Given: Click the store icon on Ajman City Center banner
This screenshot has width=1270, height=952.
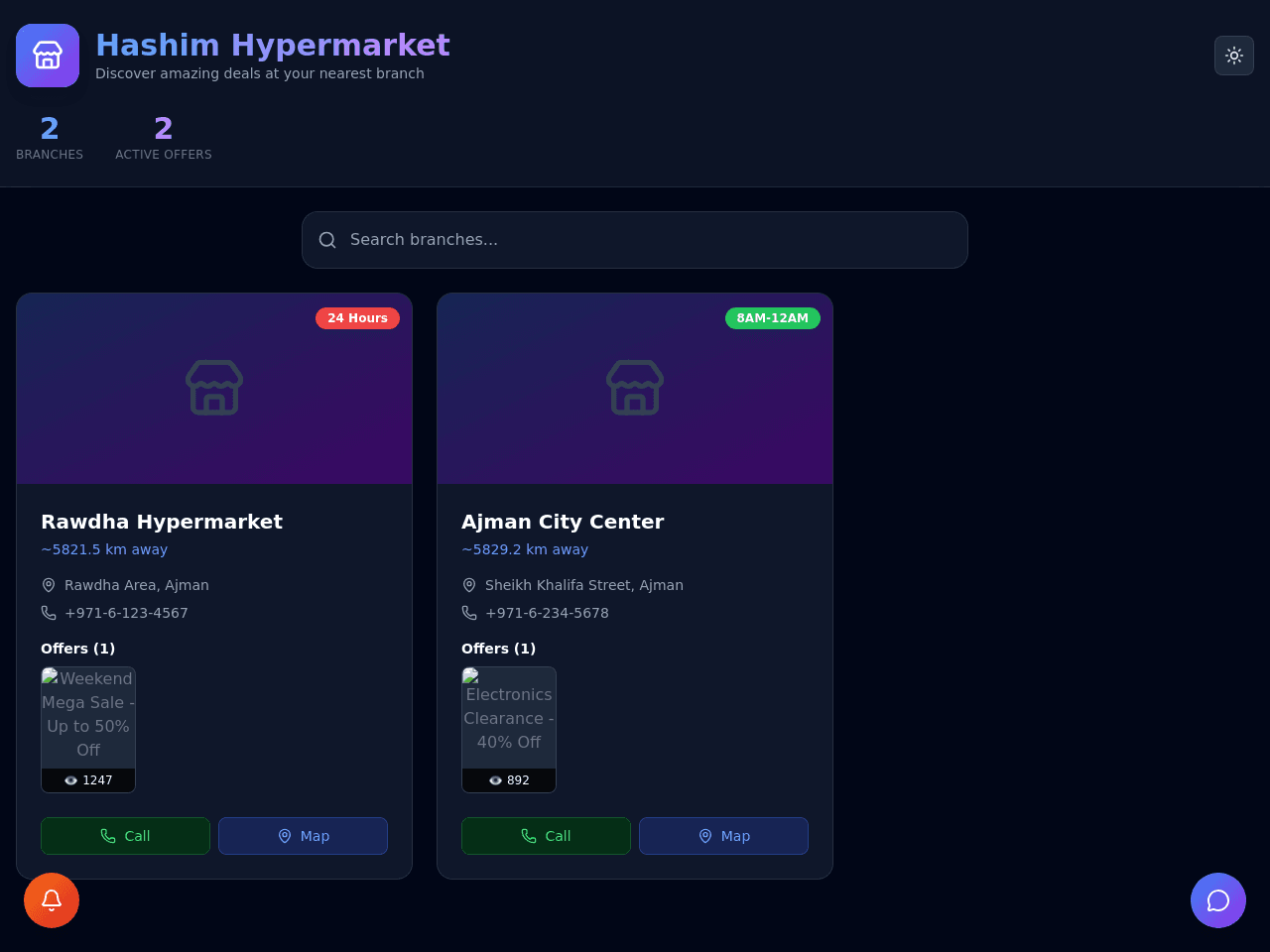Looking at the screenshot, I should coord(635,388).
